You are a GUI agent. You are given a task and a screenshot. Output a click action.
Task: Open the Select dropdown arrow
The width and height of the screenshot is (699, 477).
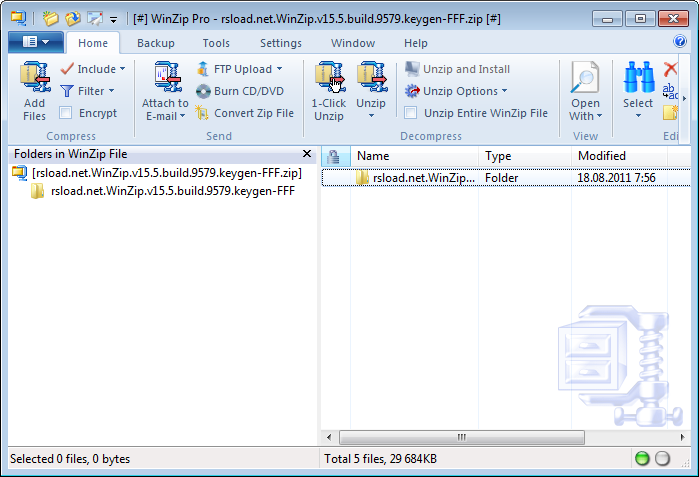pos(638,116)
